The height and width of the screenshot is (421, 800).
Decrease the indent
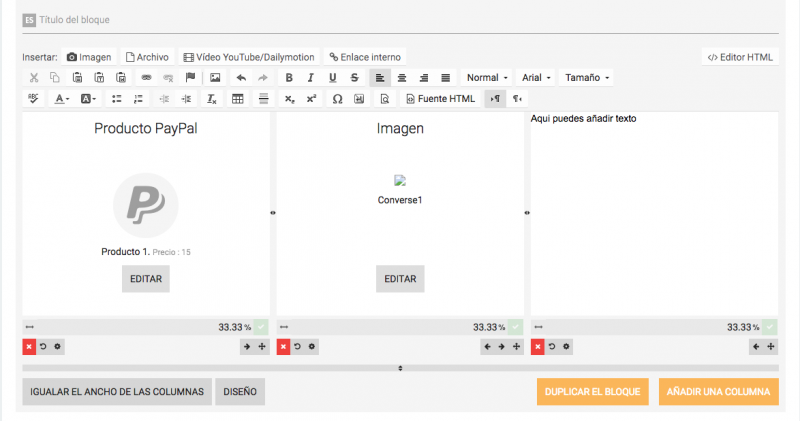(164, 99)
